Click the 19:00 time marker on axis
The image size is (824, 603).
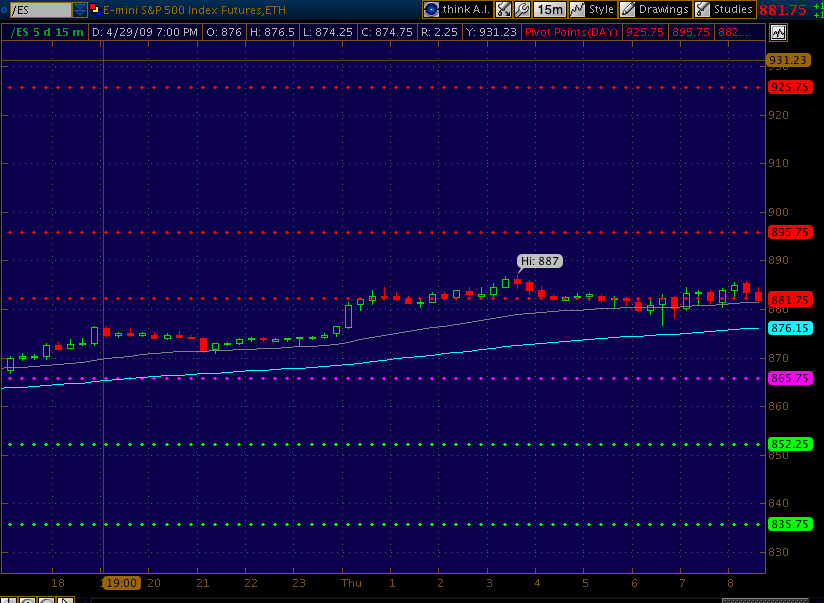click(x=122, y=583)
